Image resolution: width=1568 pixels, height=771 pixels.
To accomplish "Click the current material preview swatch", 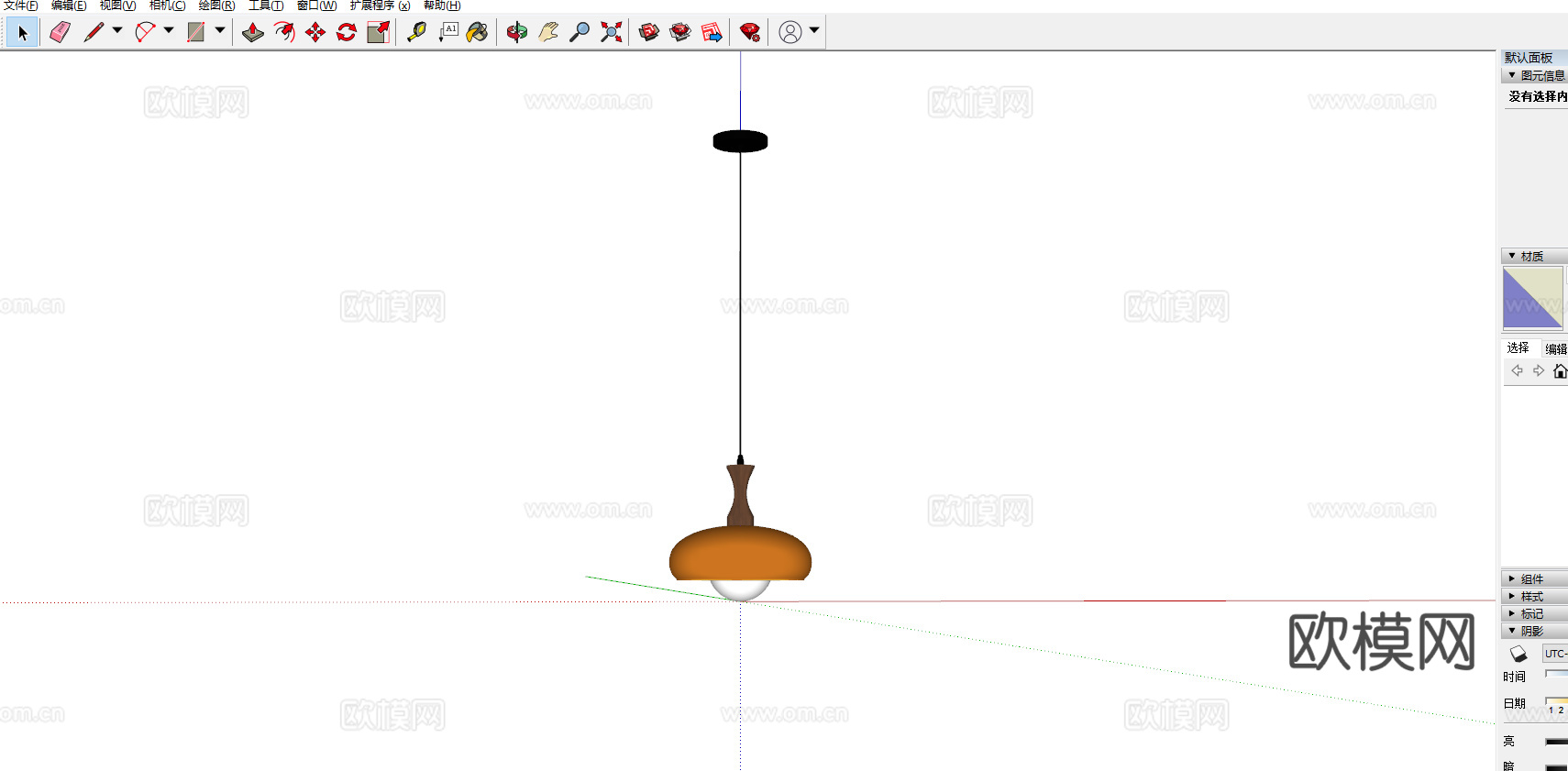I will click(x=1532, y=298).
